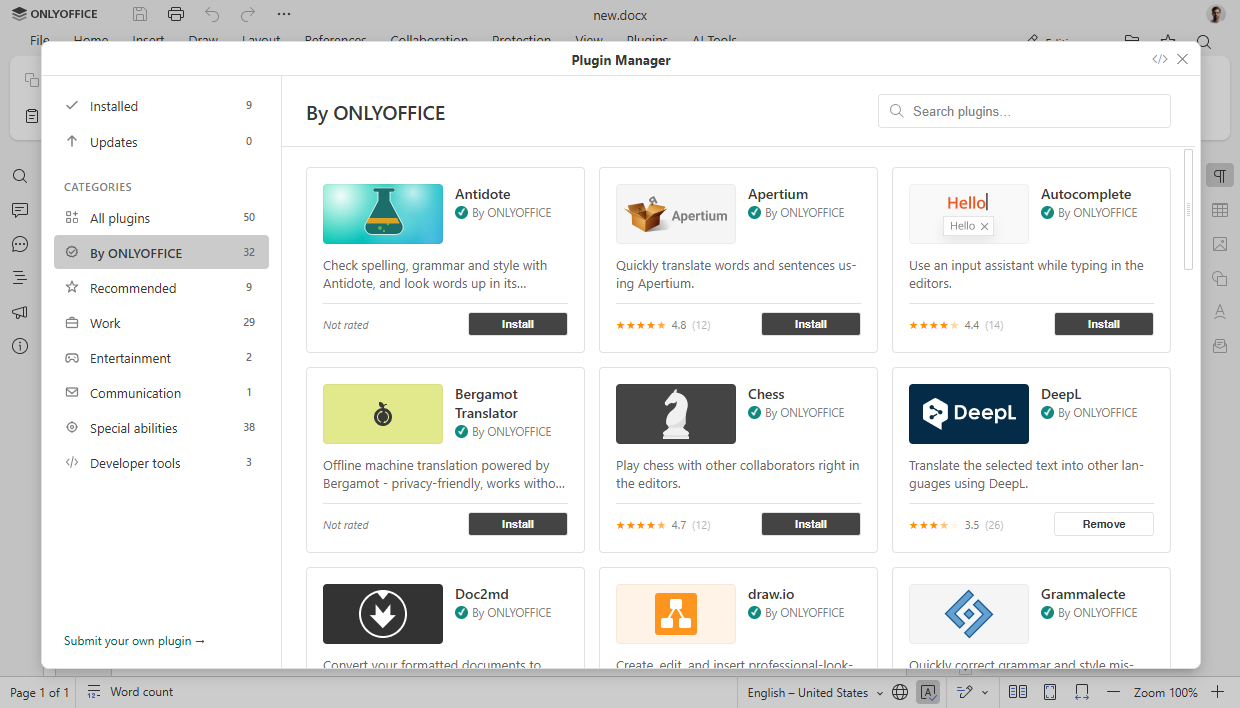The height and width of the screenshot is (708, 1240).
Task: Click the Redo arrow in the title bar
Action: point(248,14)
